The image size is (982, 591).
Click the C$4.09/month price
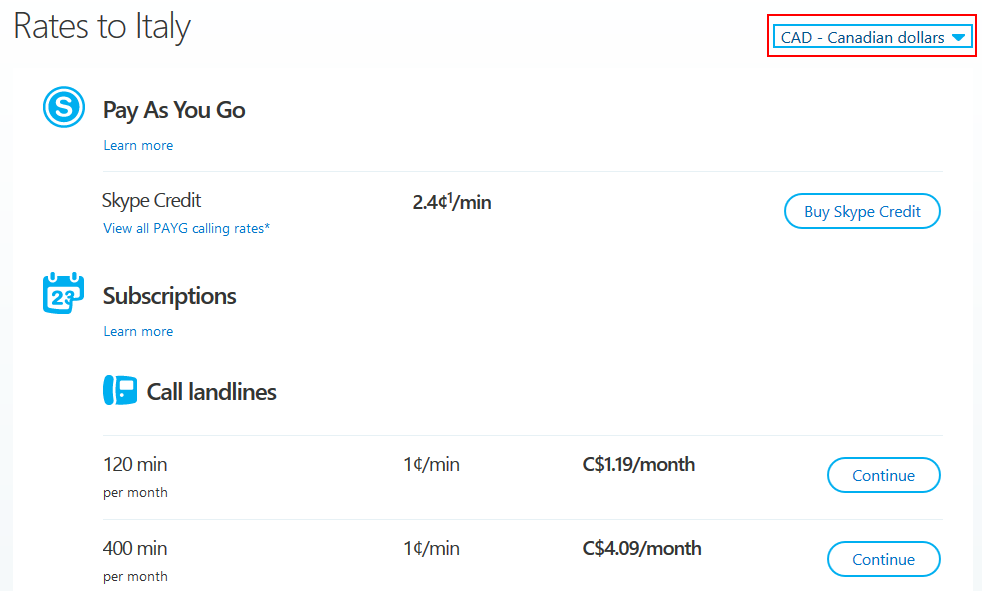pyautogui.click(x=641, y=549)
